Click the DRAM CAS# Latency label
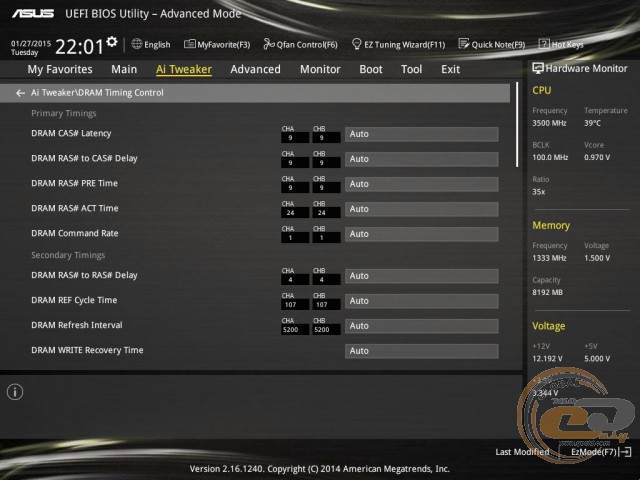This screenshot has width=640, height=480. pos(71,133)
